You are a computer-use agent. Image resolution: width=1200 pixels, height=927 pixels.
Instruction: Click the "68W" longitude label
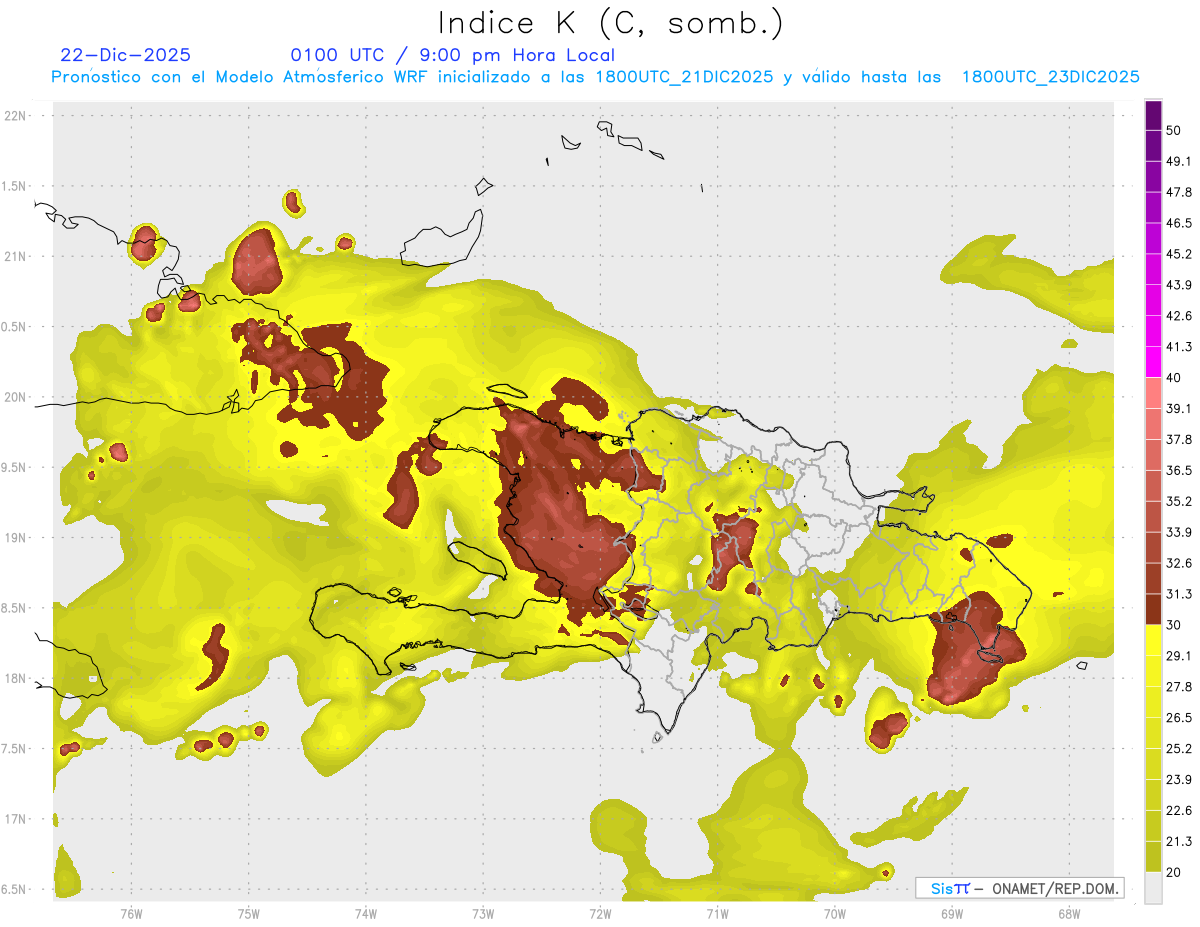(x=1068, y=914)
